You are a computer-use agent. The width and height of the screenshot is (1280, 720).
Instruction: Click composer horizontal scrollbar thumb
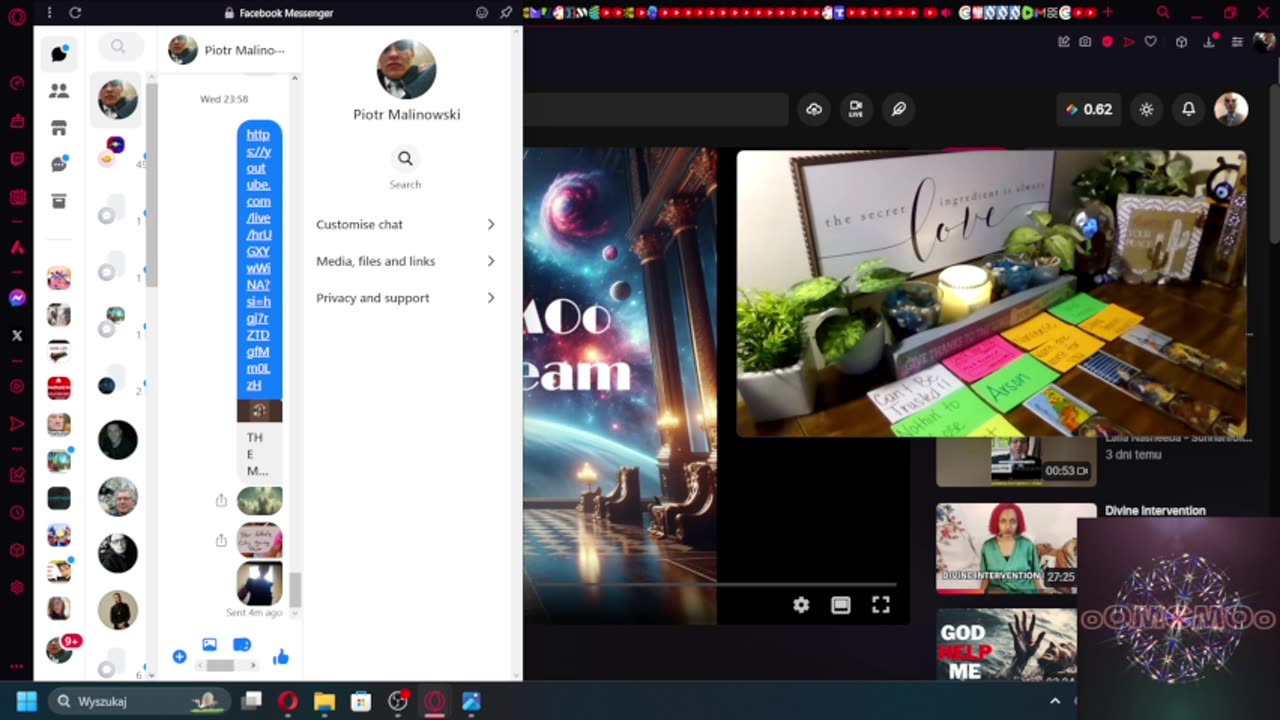click(220, 665)
